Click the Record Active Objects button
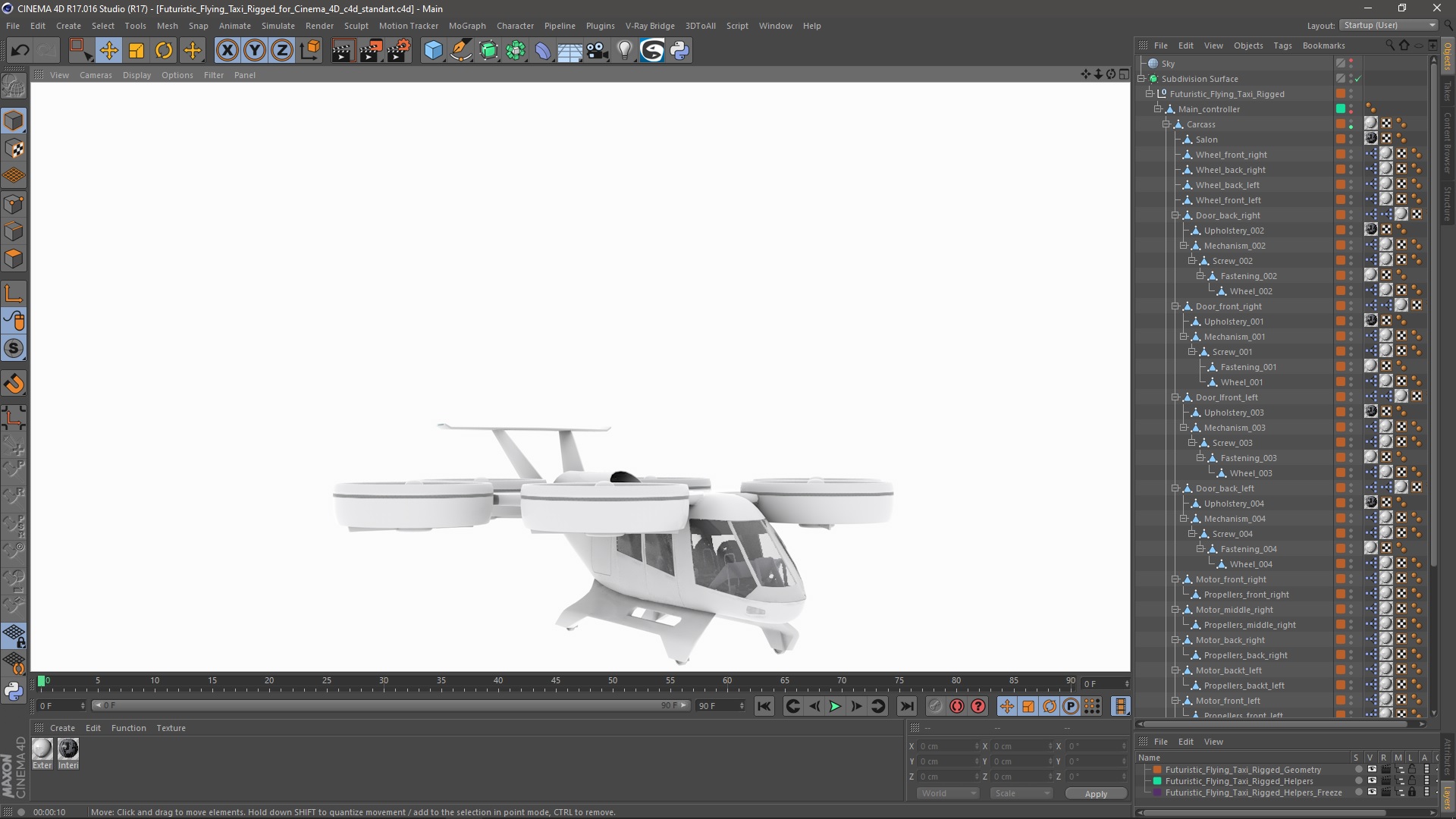This screenshot has width=1456, height=819. pyautogui.click(x=936, y=706)
